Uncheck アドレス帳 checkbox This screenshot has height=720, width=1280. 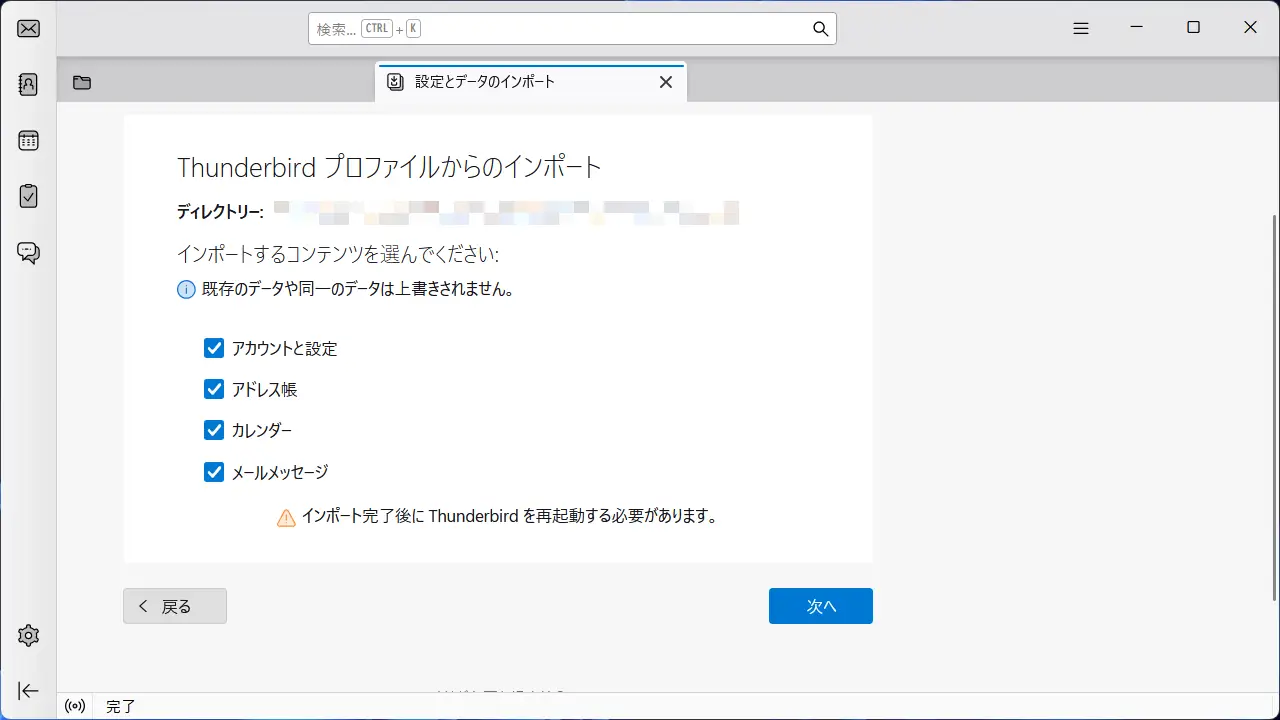point(214,389)
